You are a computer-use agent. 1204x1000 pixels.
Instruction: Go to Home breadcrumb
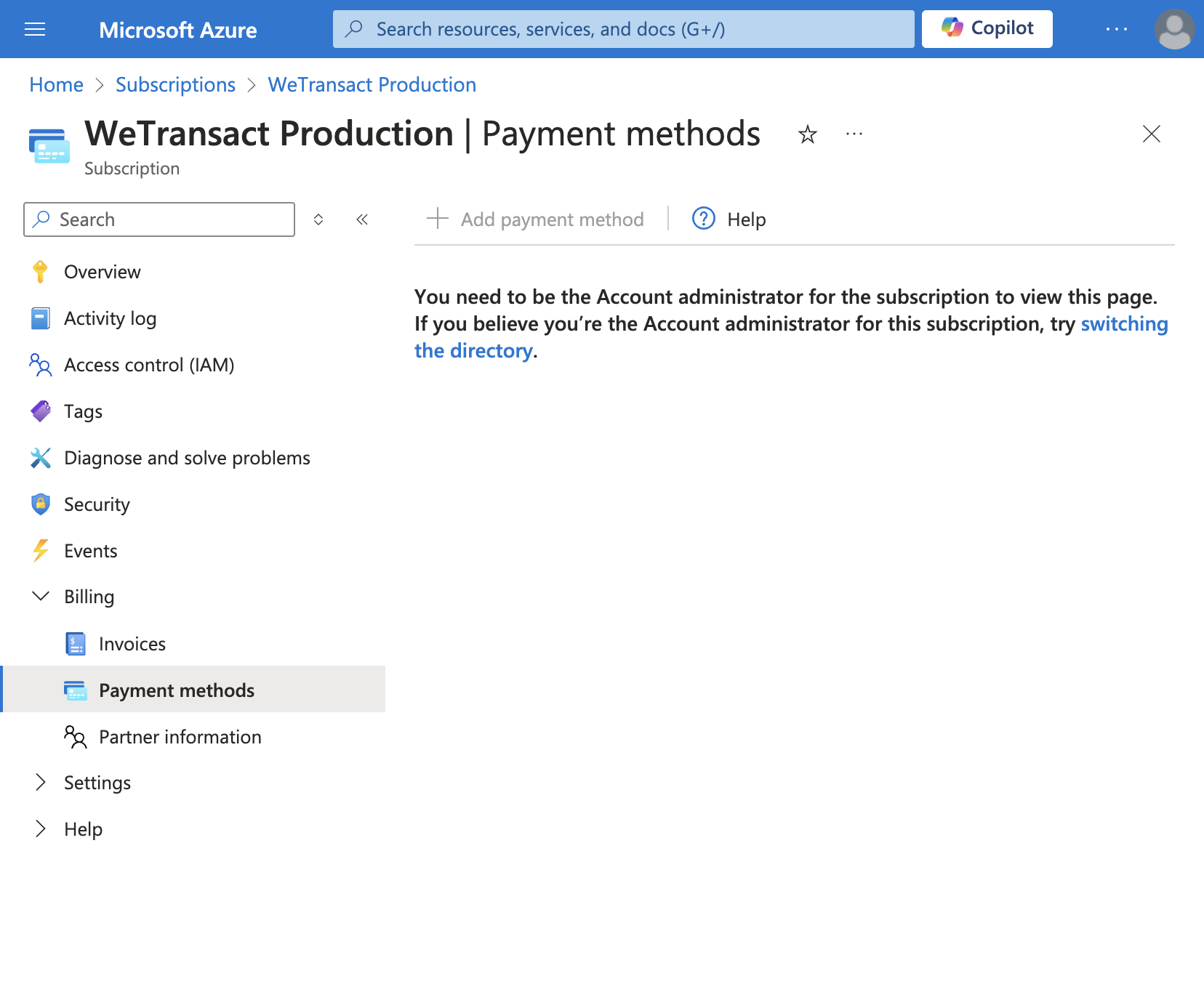56,85
